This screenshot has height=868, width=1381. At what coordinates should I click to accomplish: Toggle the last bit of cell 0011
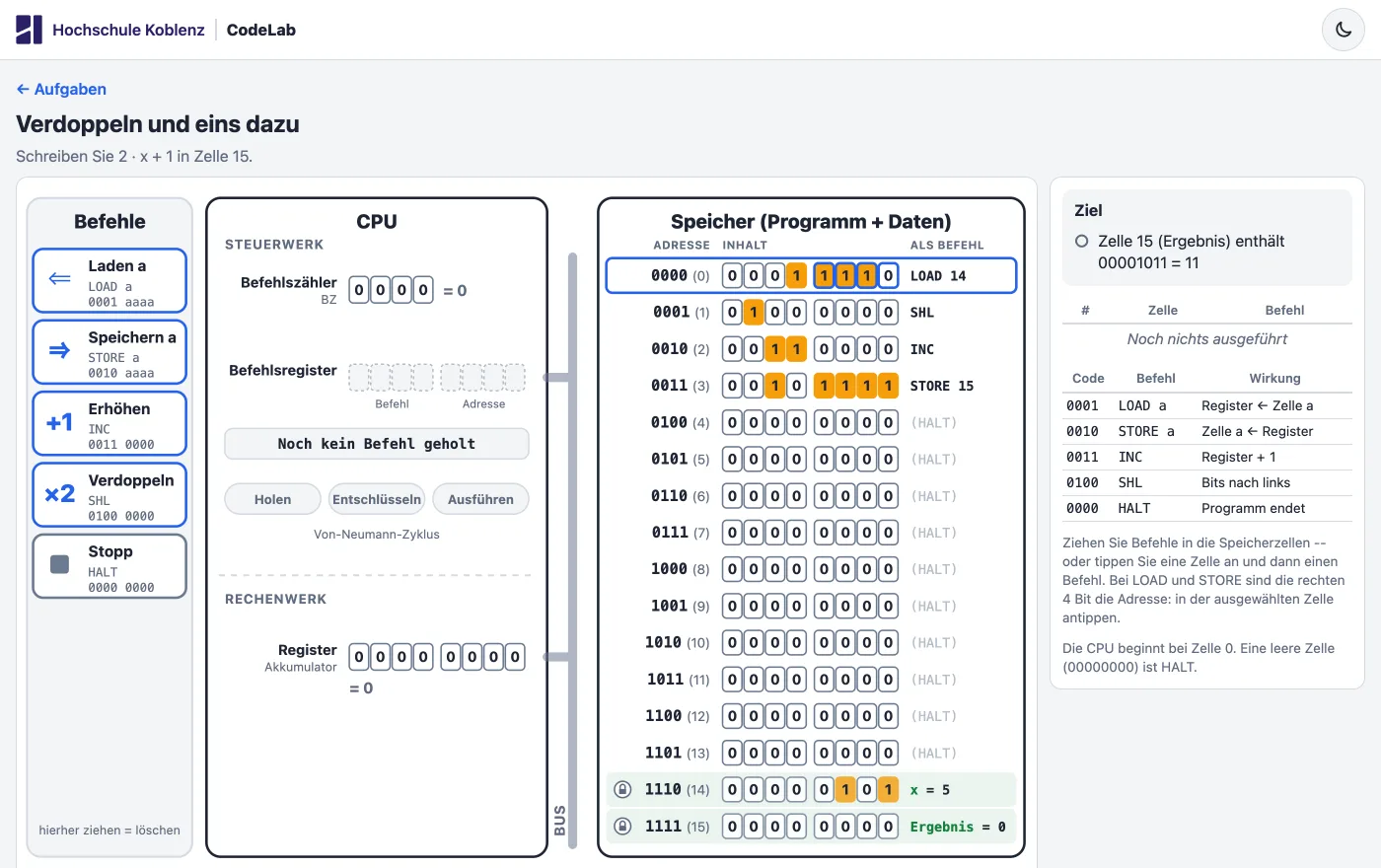click(888, 386)
